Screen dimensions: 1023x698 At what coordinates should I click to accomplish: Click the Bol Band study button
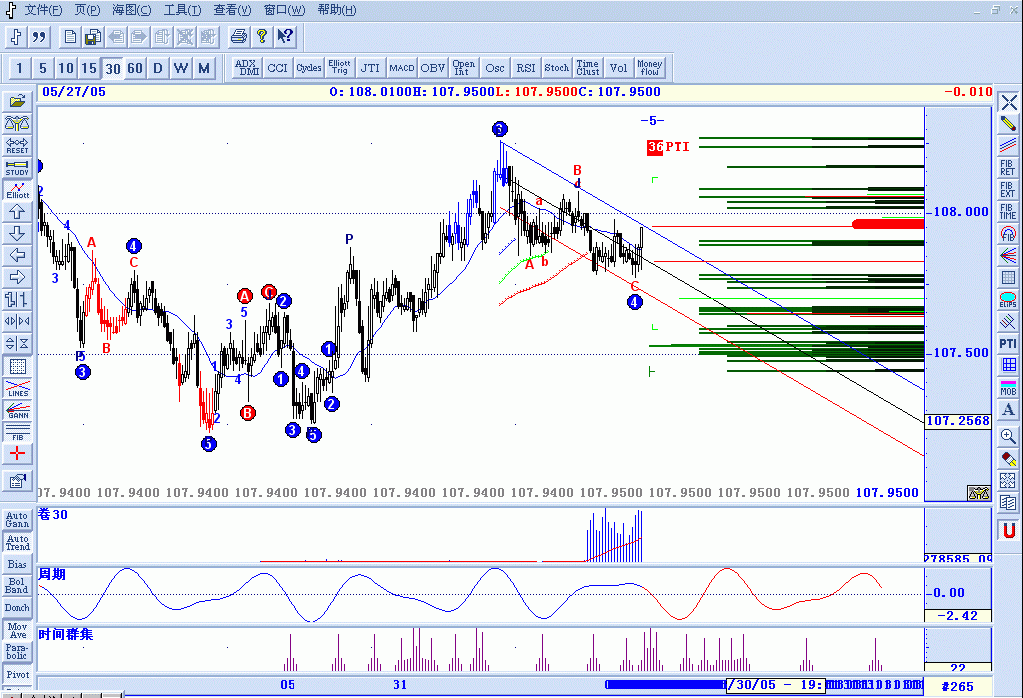18,586
